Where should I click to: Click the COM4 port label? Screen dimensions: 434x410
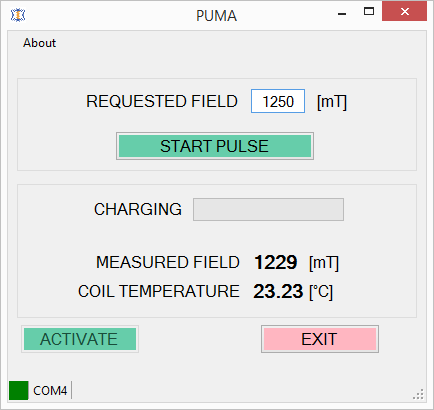(50, 390)
